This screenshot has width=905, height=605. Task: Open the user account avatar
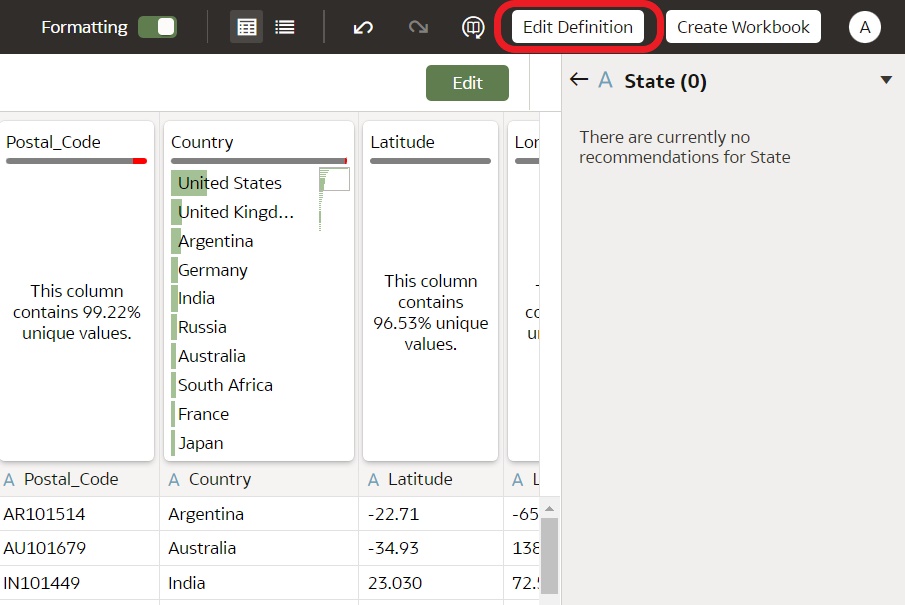click(864, 27)
